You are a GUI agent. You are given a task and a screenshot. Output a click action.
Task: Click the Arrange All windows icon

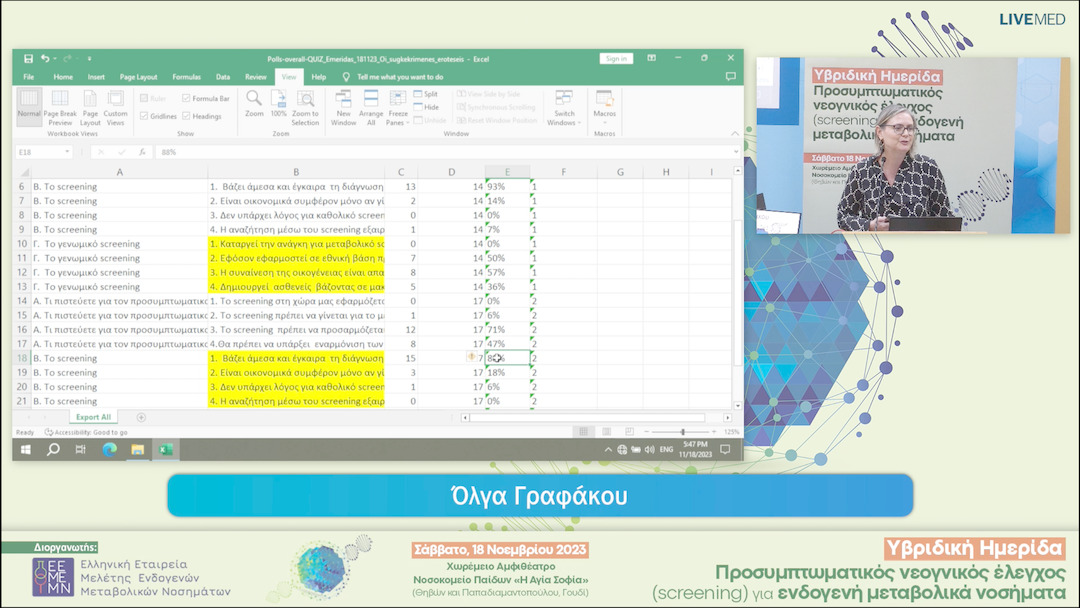coord(371,105)
